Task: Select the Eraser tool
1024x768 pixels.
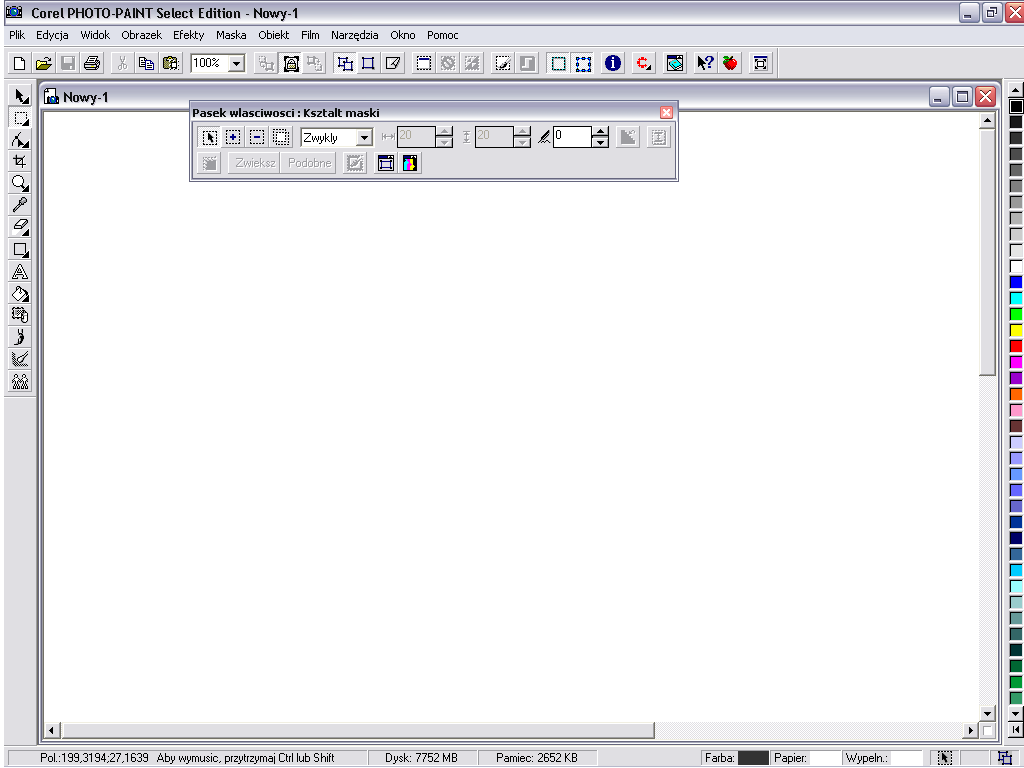Action: [x=20, y=227]
